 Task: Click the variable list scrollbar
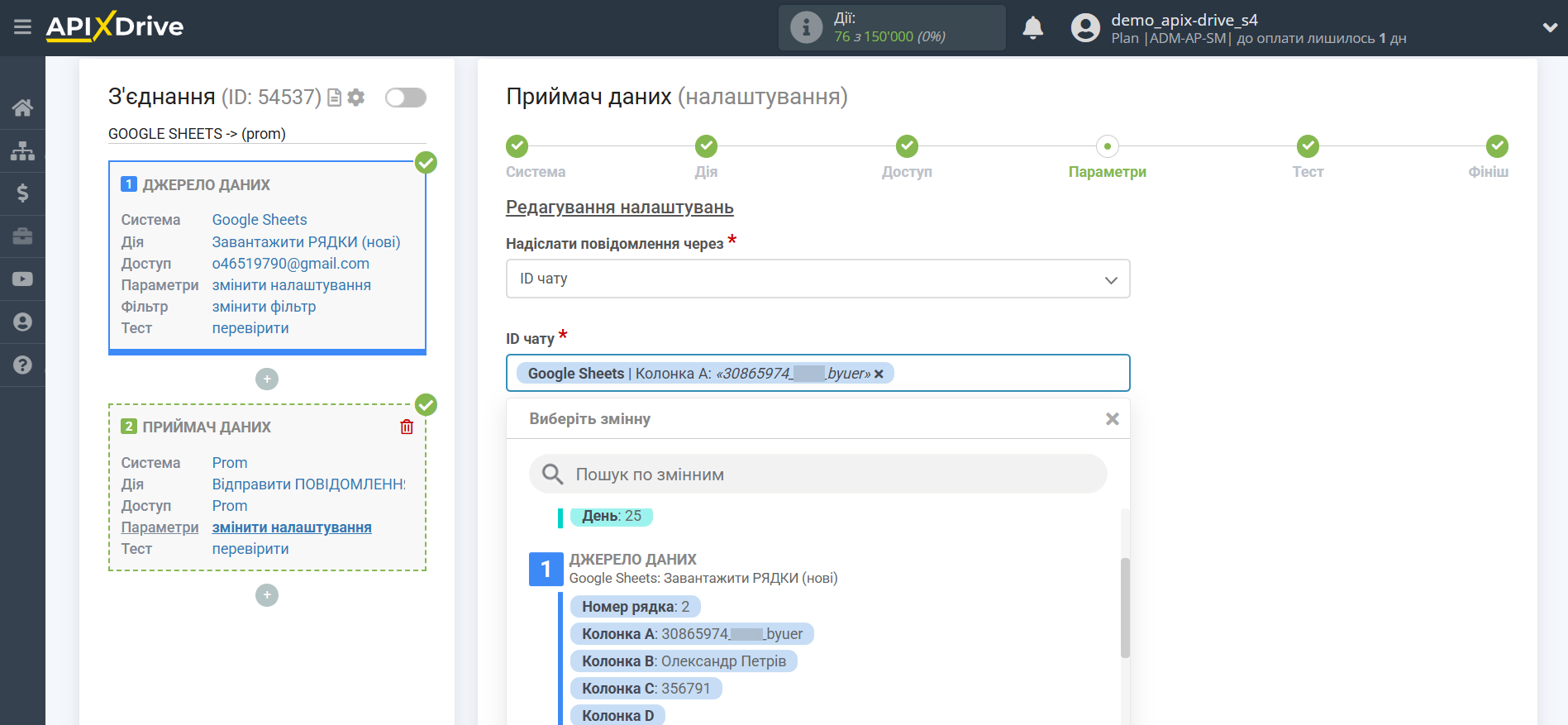click(1125, 608)
